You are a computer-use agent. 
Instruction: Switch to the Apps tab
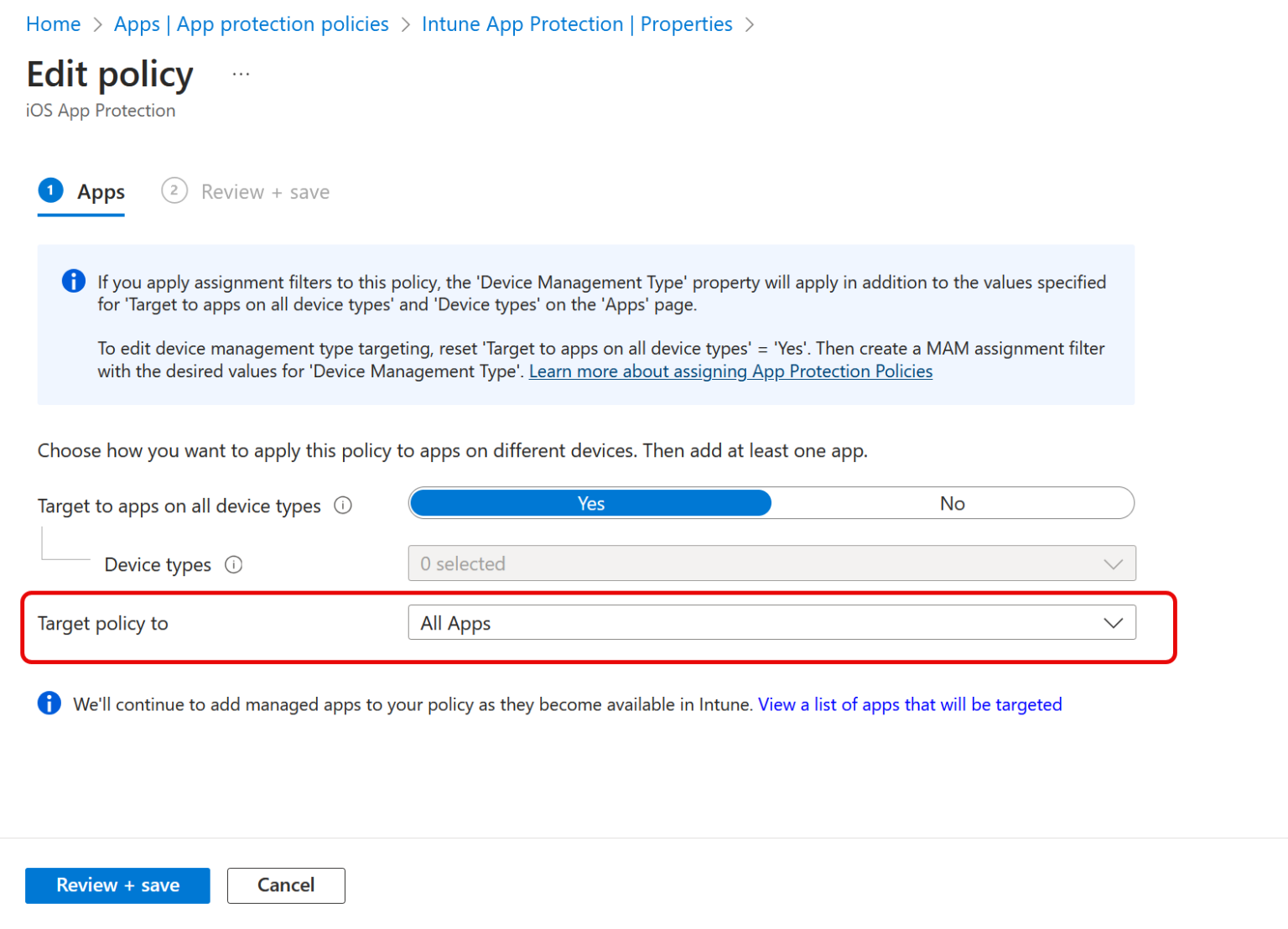coord(81,194)
